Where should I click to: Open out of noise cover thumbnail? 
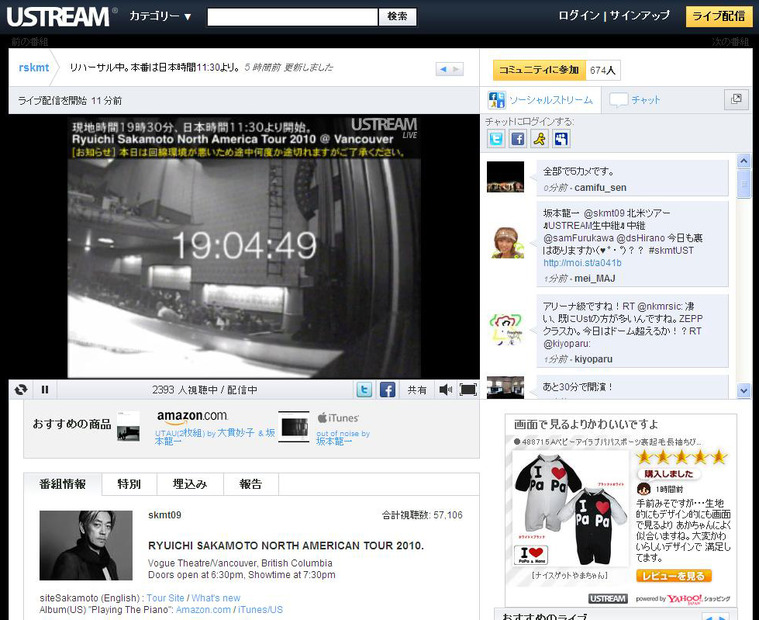point(294,426)
